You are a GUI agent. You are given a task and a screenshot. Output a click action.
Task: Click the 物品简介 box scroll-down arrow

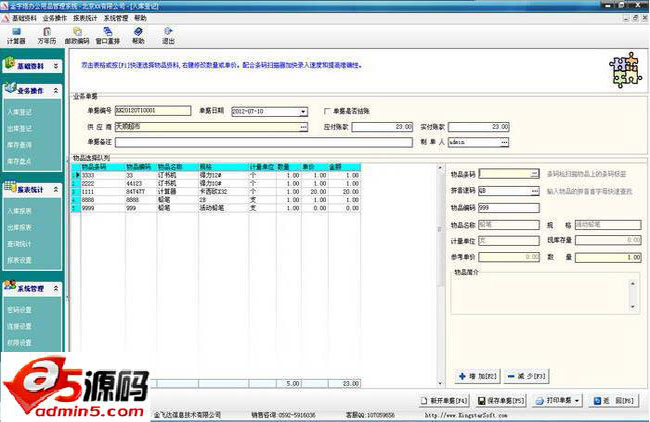(633, 306)
